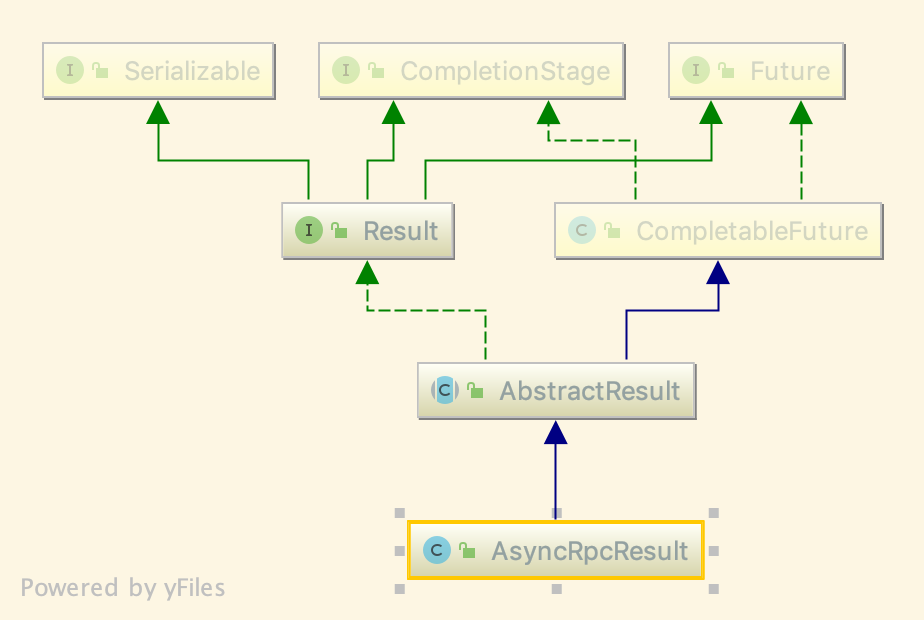Image resolution: width=924 pixels, height=620 pixels.
Task: Click the class icon on CompletableFuture node
Action: [x=582, y=231]
